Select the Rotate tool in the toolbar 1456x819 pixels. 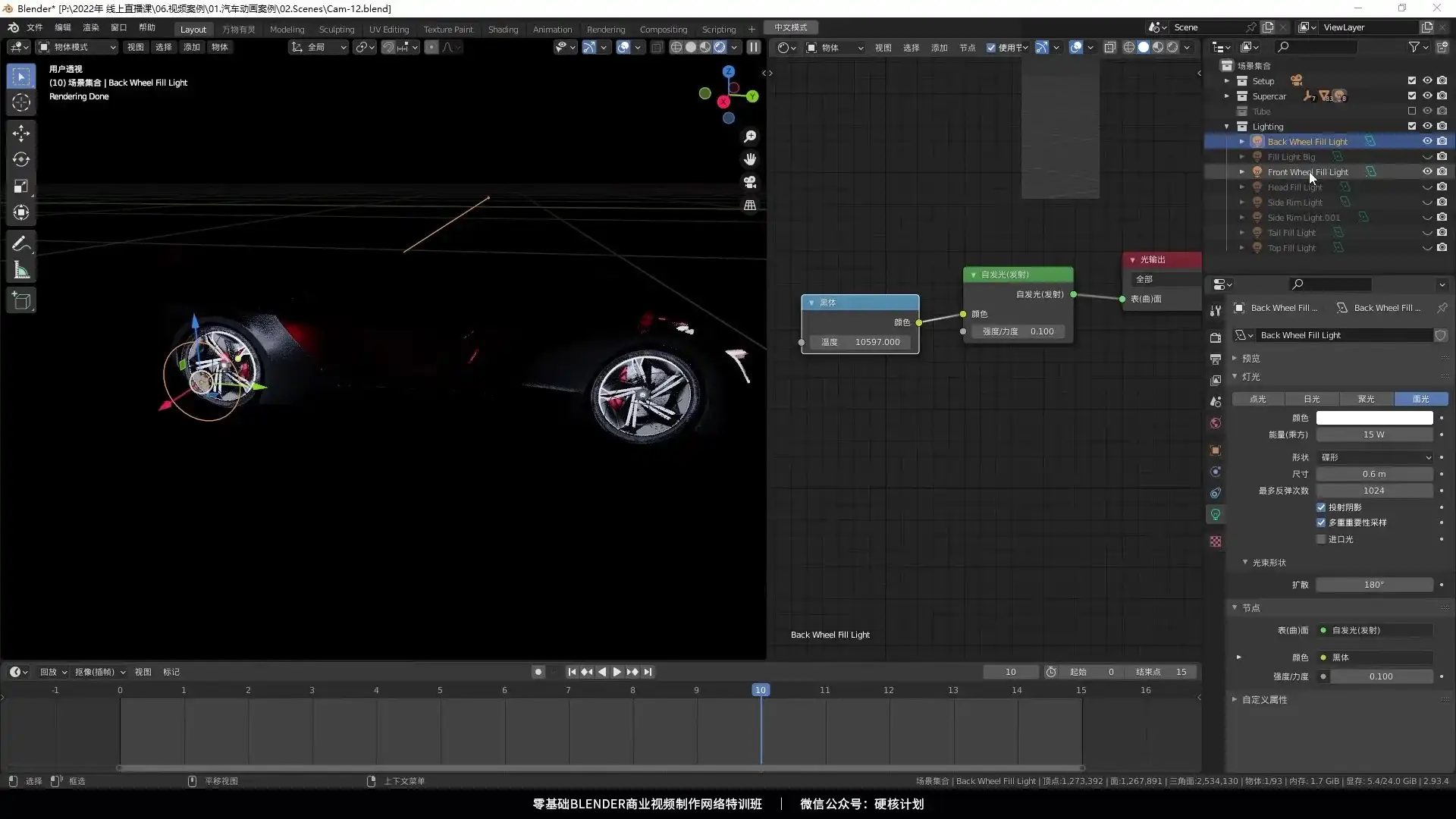coord(21,160)
